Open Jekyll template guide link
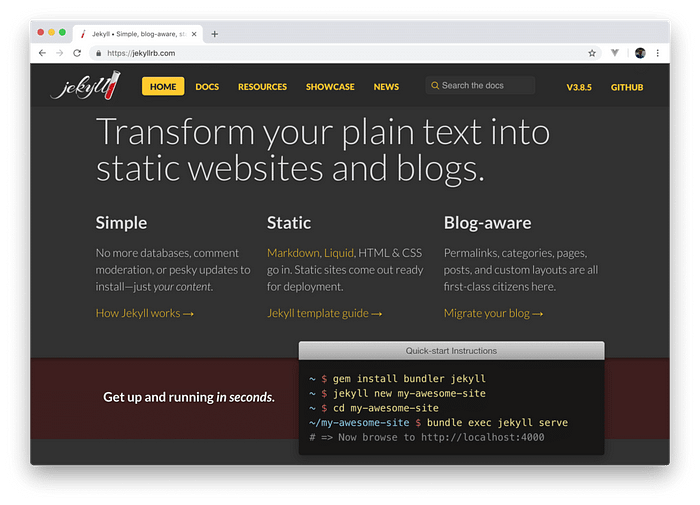 point(325,313)
